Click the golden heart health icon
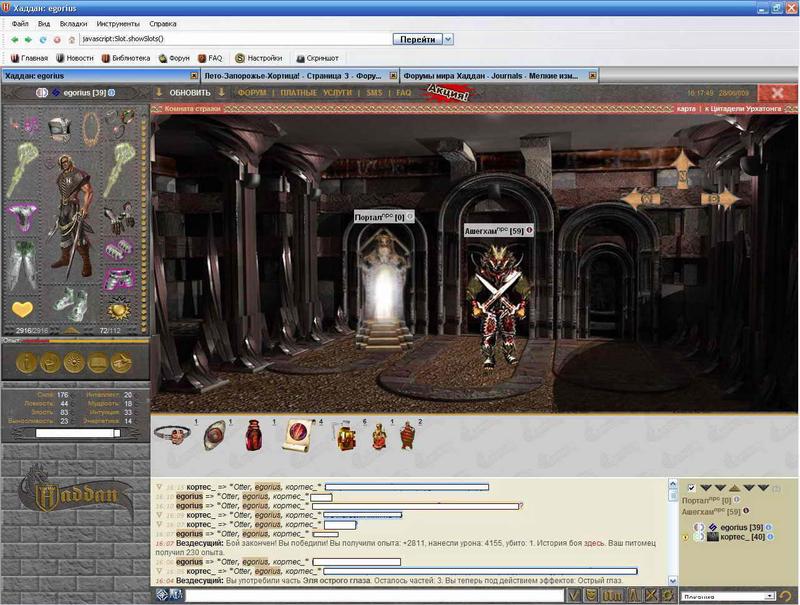Screen dimensions: 800x605 [x=22, y=309]
